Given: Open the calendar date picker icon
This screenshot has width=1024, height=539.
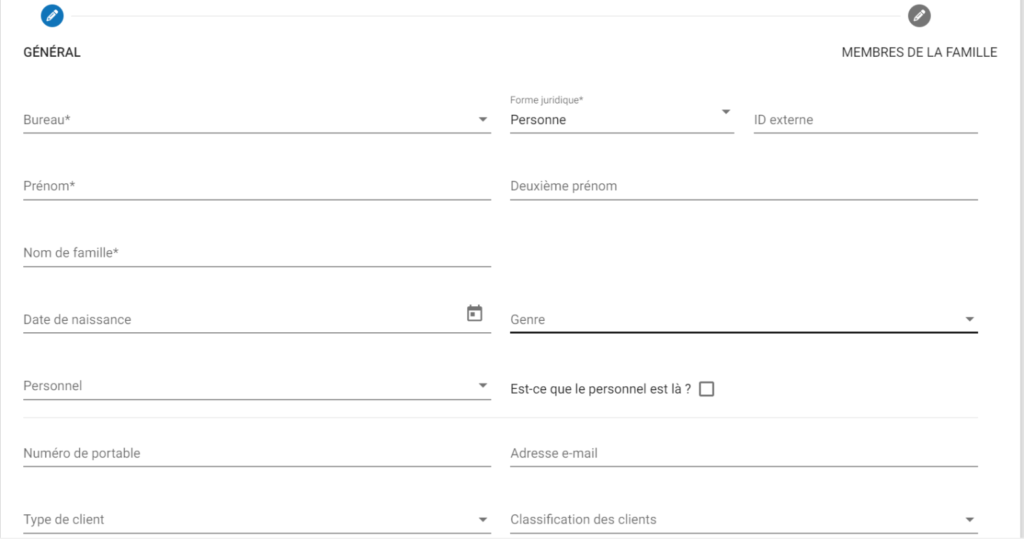Looking at the screenshot, I should 475,314.
